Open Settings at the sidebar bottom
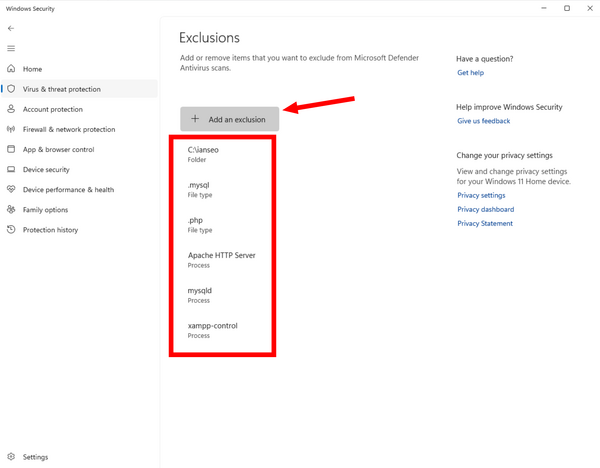 (80, 457)
